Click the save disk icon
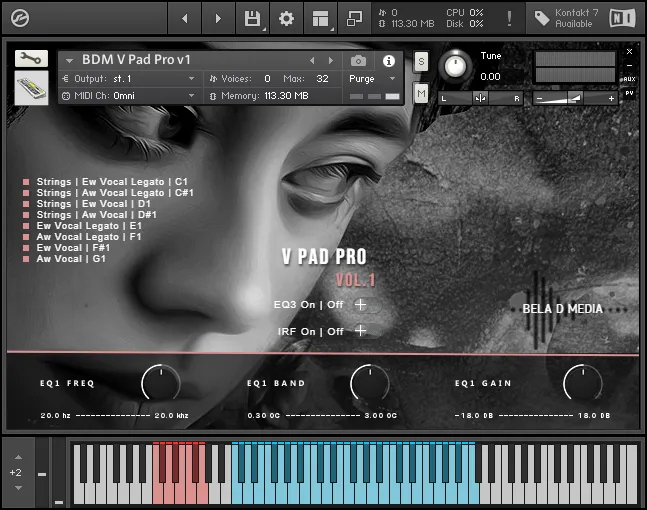 (252, 18)
